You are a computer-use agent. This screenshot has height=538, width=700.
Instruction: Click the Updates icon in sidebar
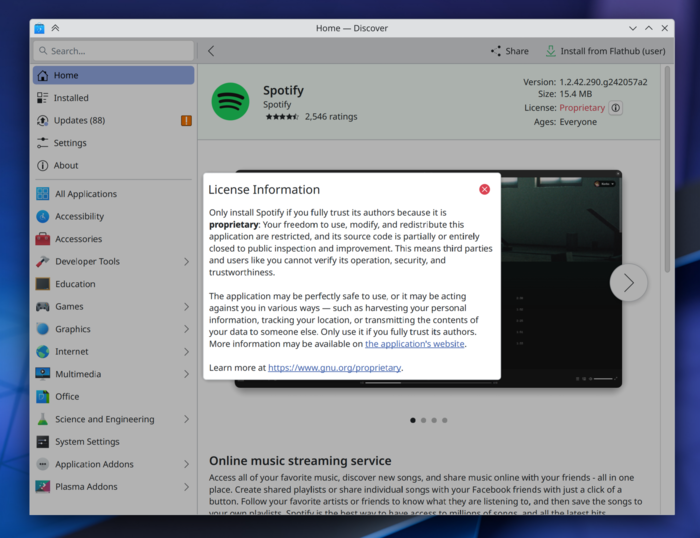[43, 121]
